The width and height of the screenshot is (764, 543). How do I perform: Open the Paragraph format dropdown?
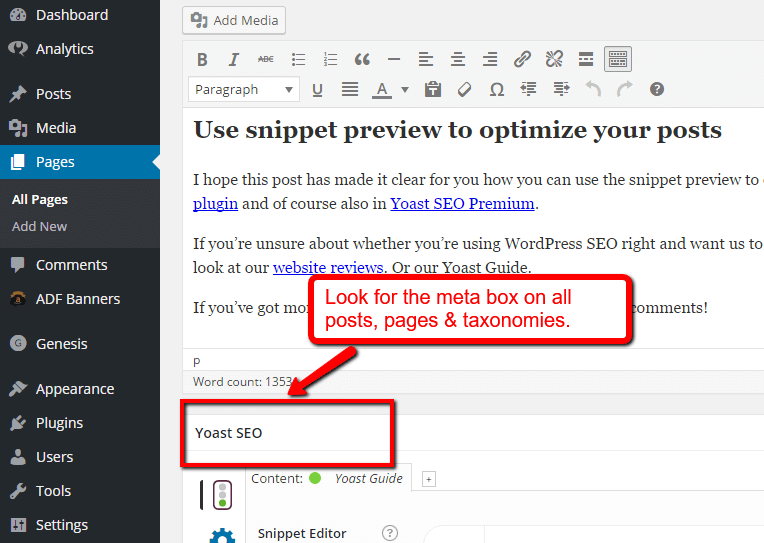click(243, 89)
